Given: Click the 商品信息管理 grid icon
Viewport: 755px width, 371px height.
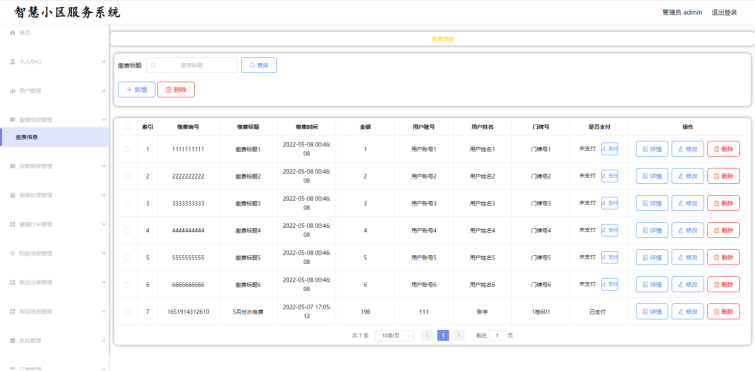Looking at the screenshot, I should pos(13,311).
